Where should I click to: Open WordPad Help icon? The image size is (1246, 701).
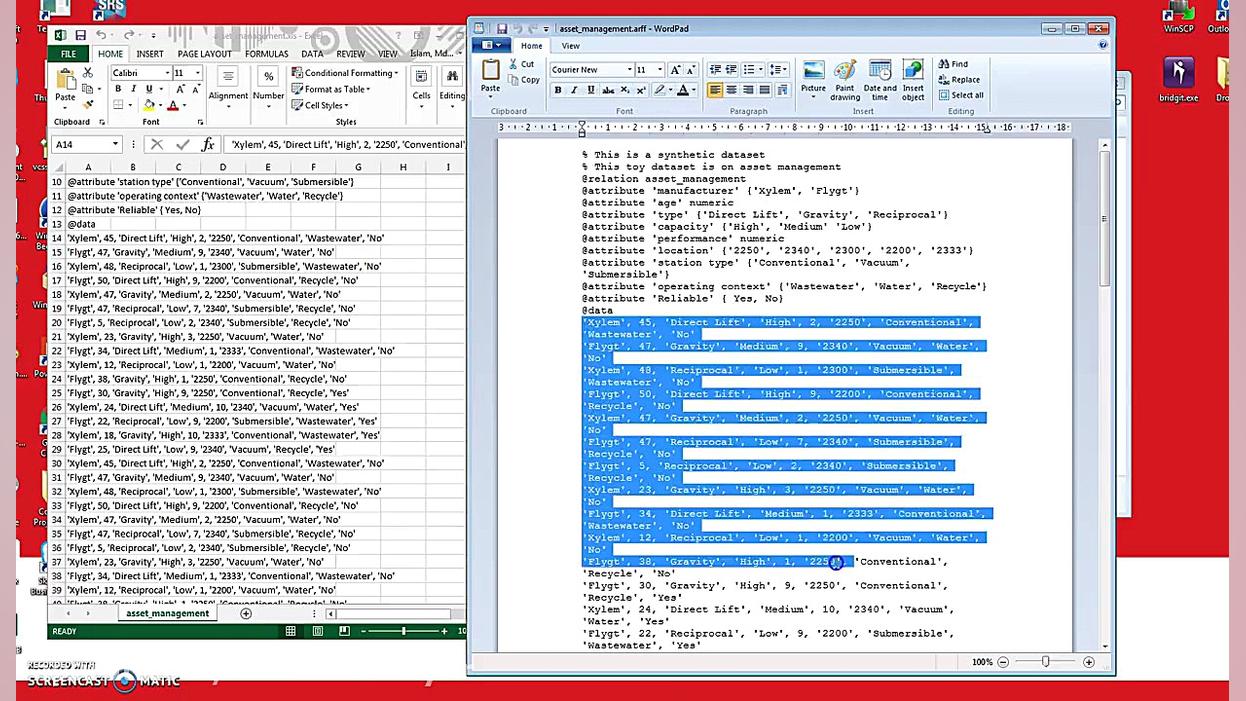click(x=1103, y=46)
